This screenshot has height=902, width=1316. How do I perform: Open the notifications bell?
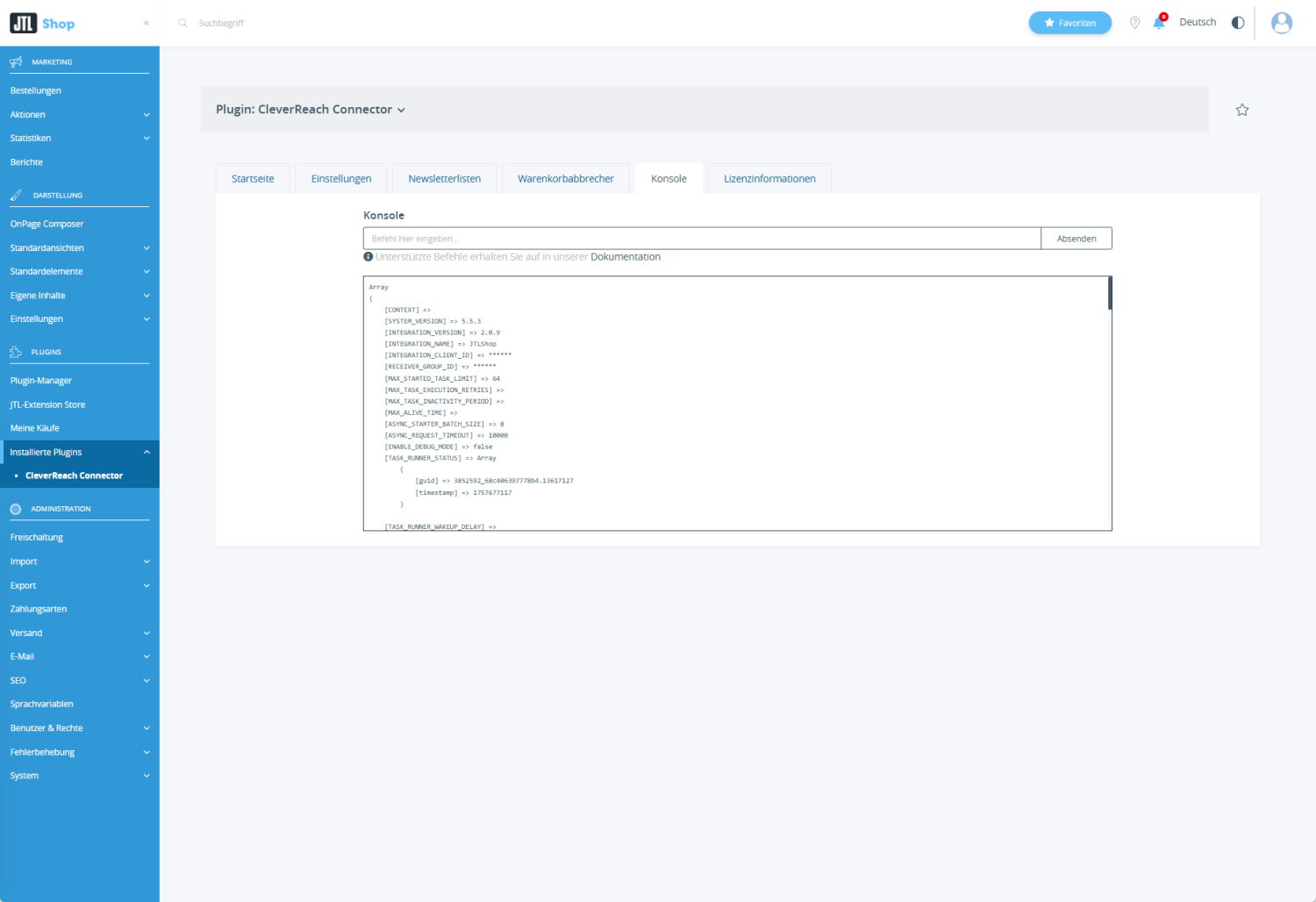tap(1159, 23)
